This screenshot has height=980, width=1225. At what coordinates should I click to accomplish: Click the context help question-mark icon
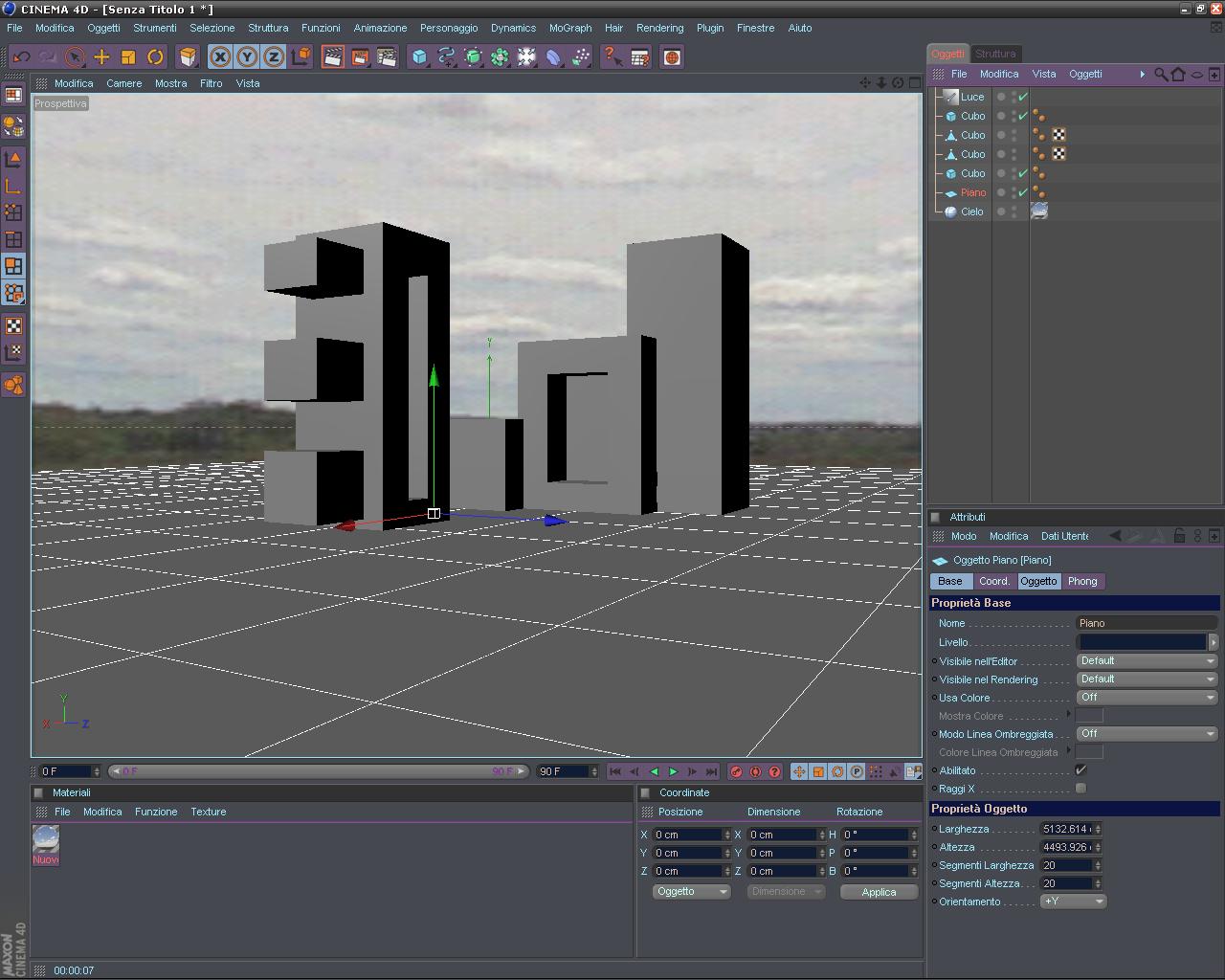click(612, 57)
